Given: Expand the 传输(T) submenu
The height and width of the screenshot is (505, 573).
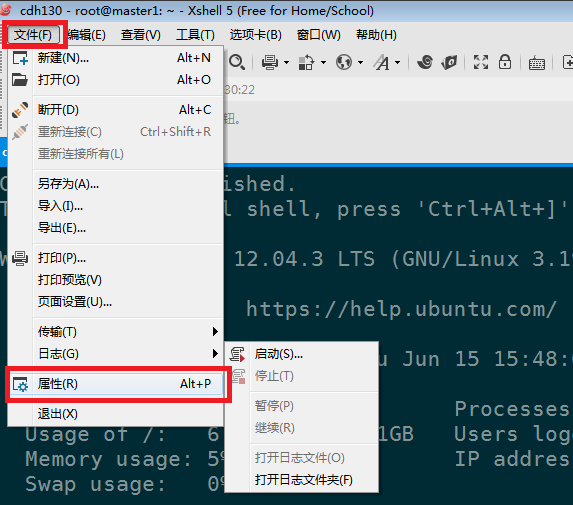Looking at the screenshot, I should point(115,332).
